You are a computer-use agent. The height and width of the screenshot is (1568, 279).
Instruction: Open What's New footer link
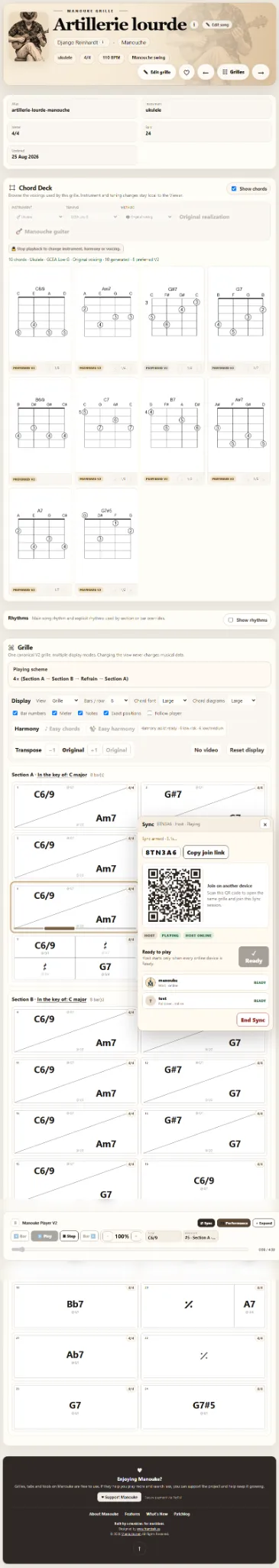click(157, 1514)
